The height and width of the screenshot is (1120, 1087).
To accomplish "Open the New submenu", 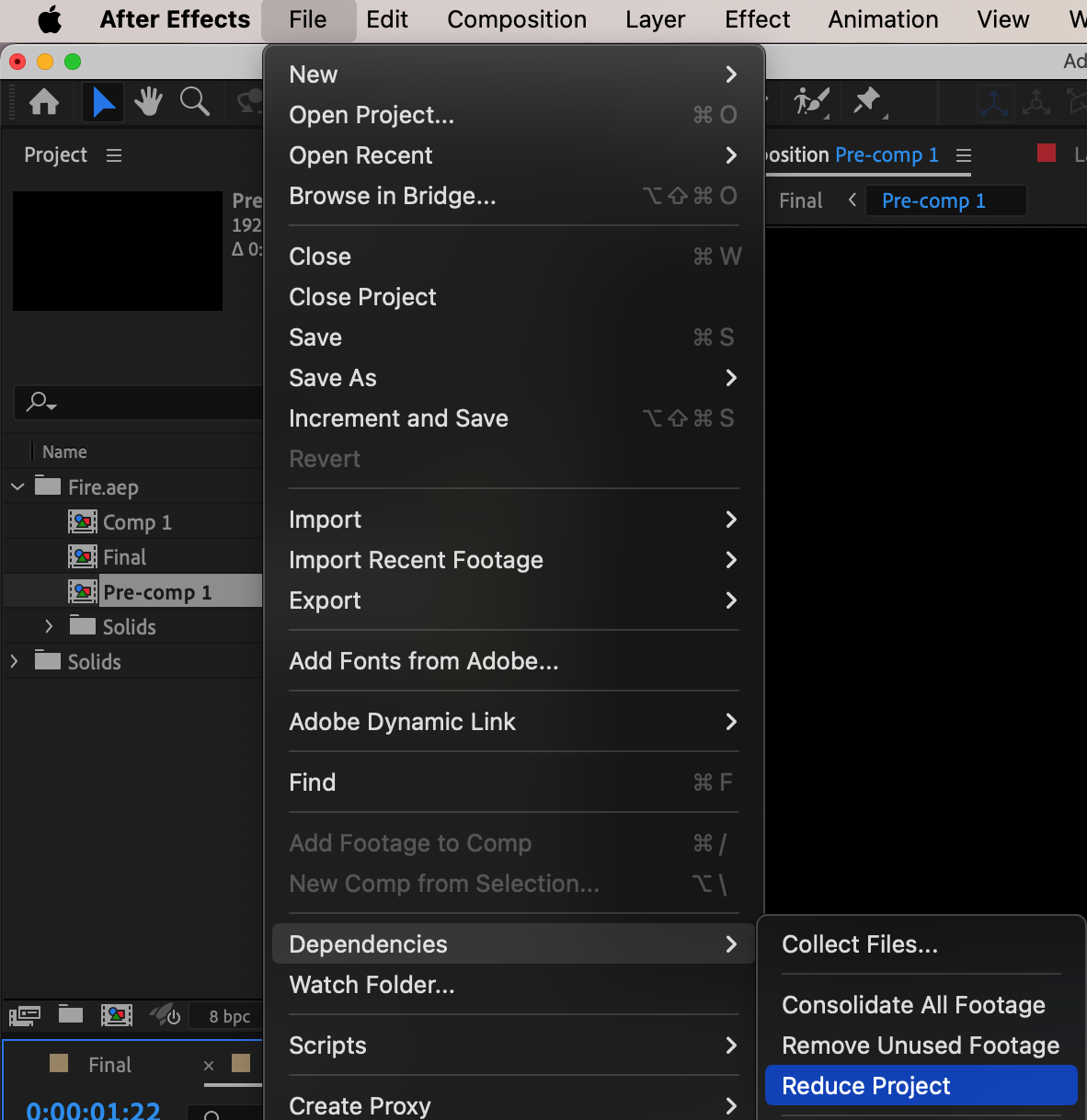I will point(514,74).
